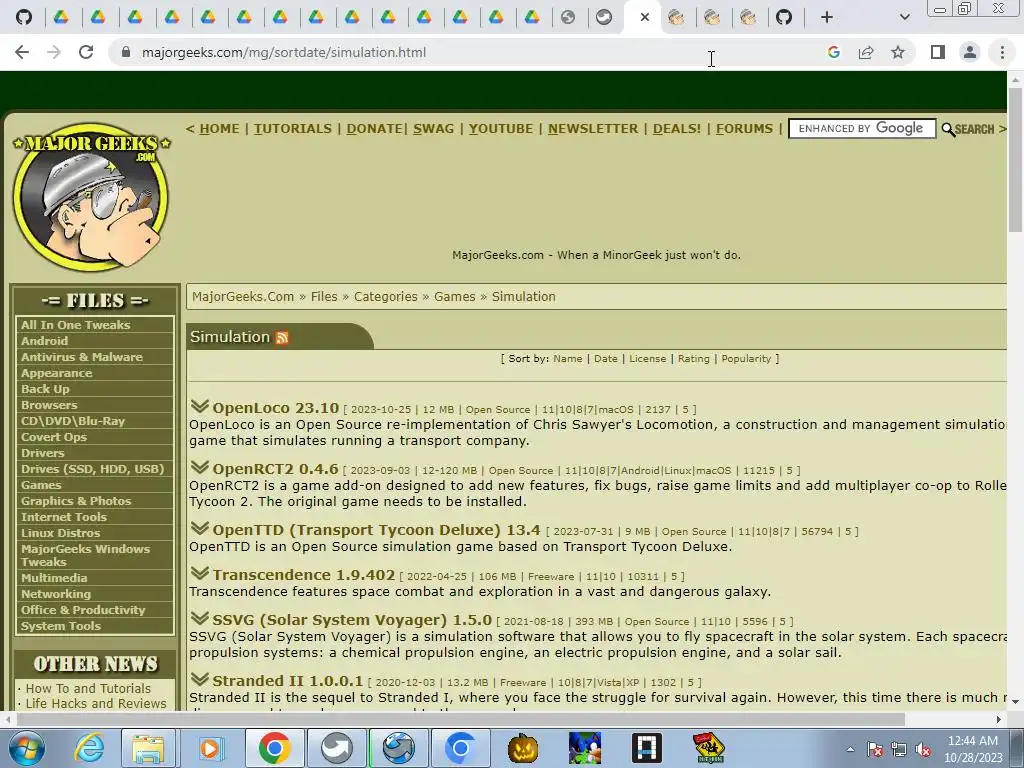Click the Games breadcrumb link
The height and width of the screenshot is (768, 1024).
pos(455,296)
